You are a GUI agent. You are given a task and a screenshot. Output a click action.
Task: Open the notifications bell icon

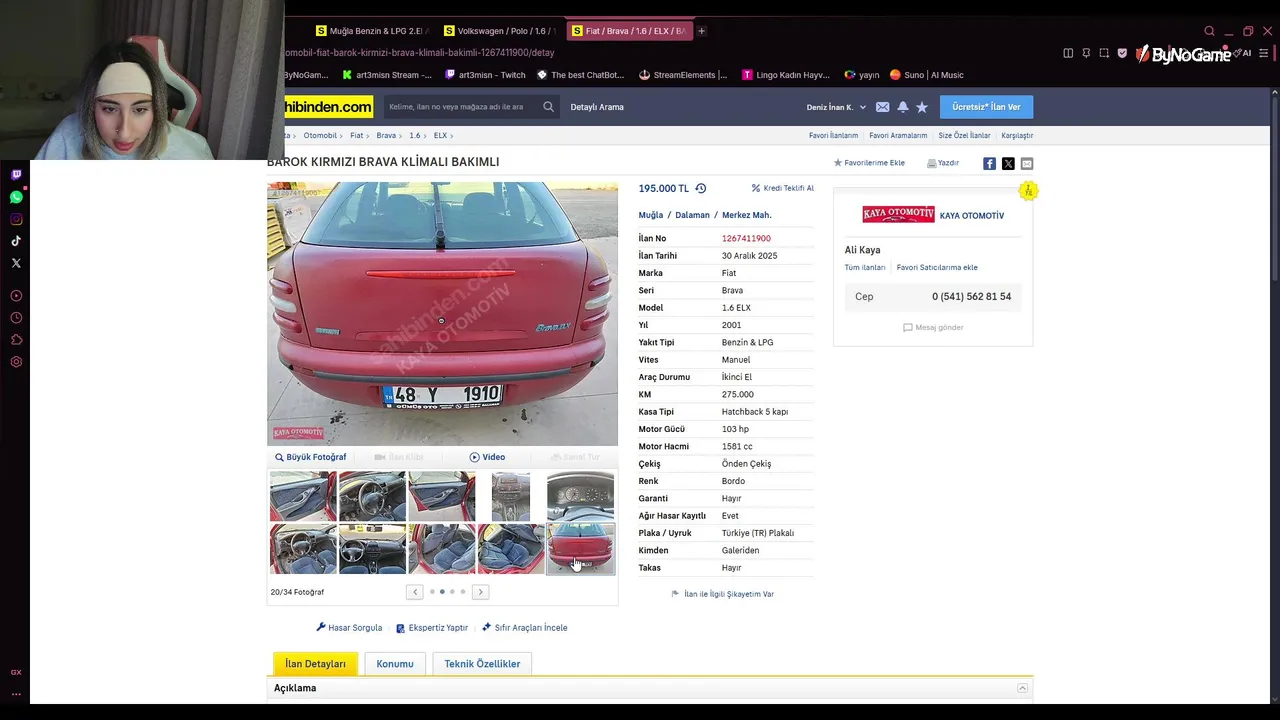[902, 107]
